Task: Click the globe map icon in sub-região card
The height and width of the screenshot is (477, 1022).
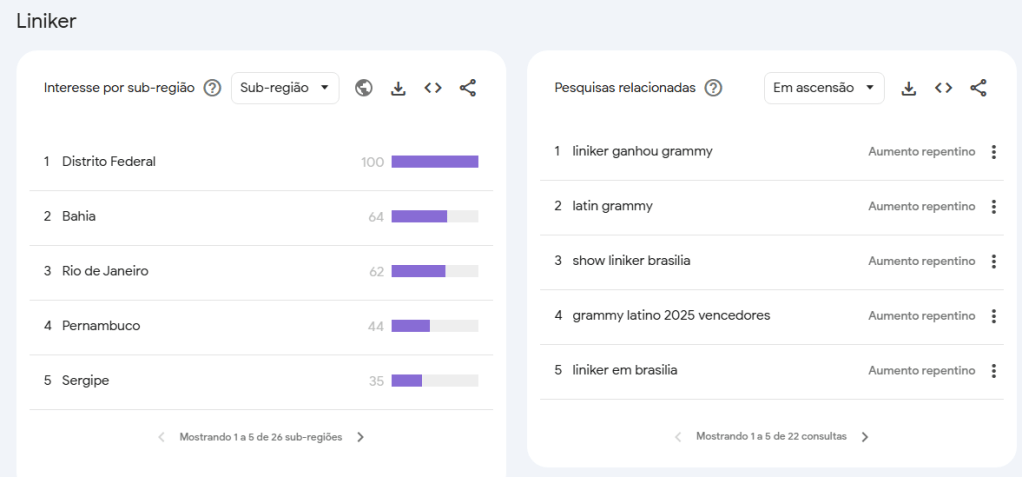Action: [364, 88]
